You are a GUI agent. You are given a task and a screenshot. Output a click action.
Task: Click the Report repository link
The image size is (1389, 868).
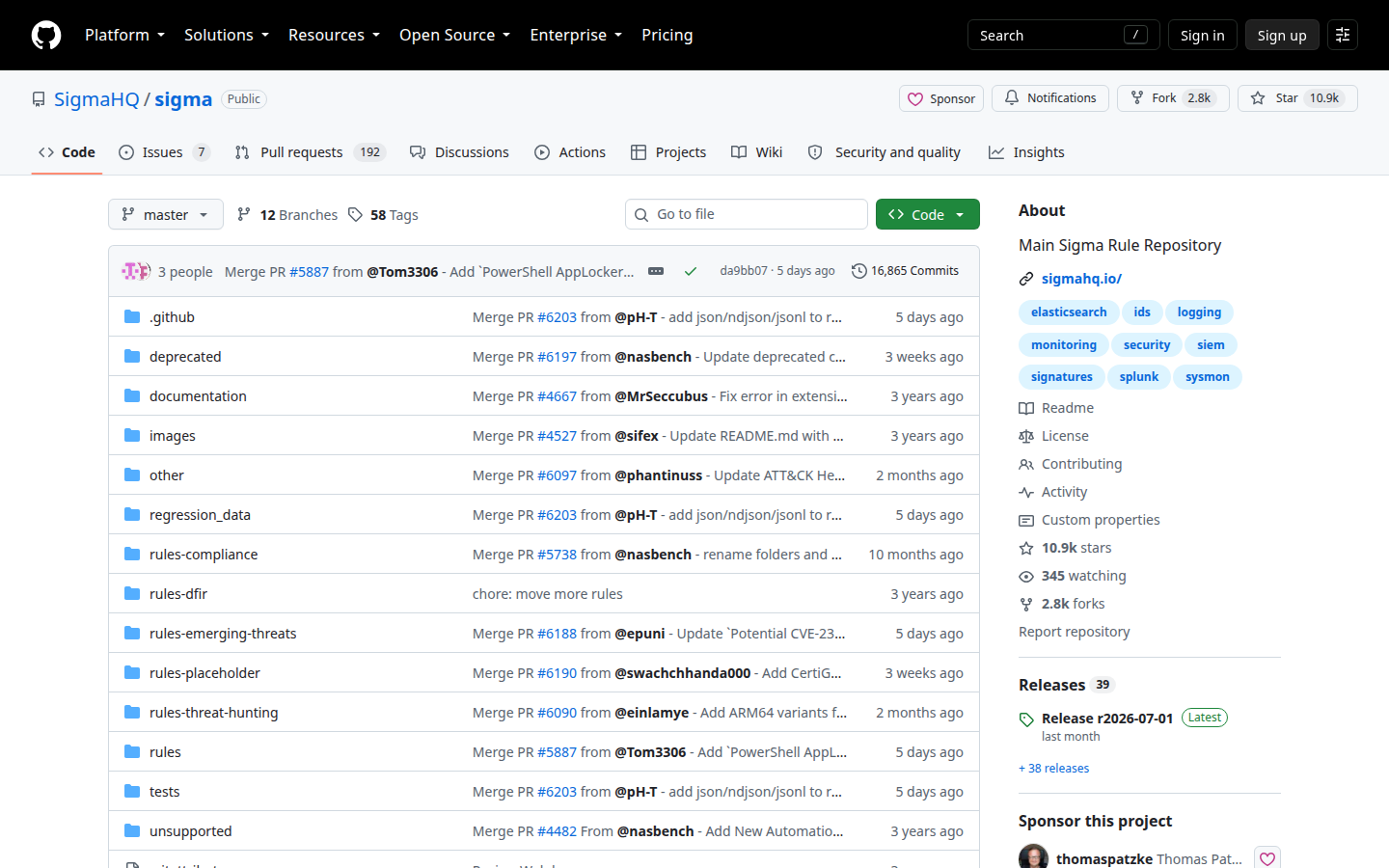tap(1075, 632)
